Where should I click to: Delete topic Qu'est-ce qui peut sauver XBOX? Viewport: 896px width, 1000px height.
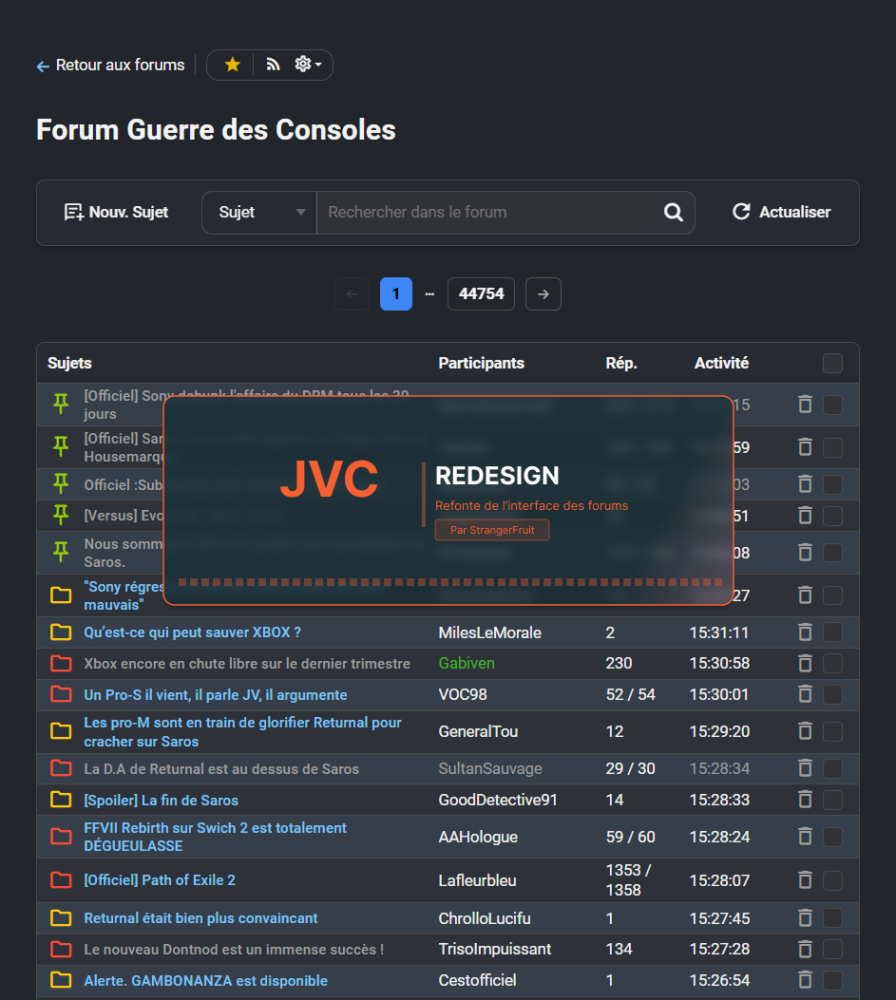pos(805,632)
